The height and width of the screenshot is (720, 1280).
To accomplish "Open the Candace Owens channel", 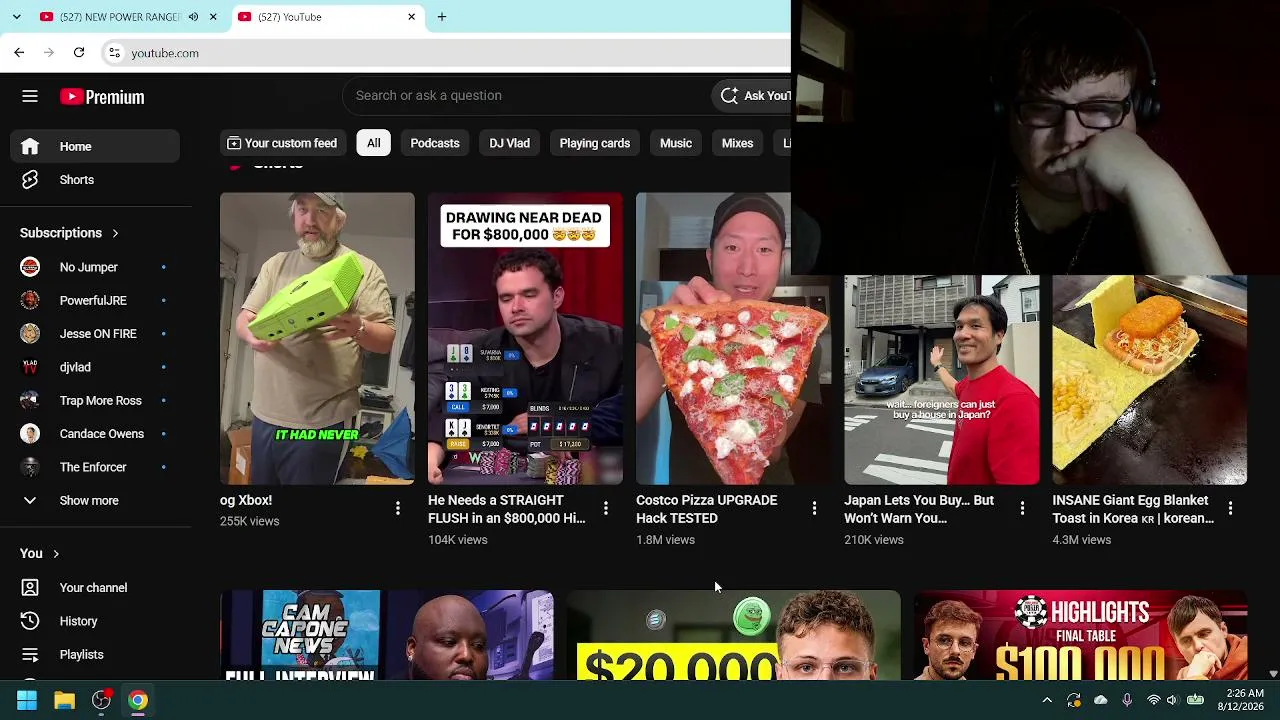I will [x=96, y=434].
